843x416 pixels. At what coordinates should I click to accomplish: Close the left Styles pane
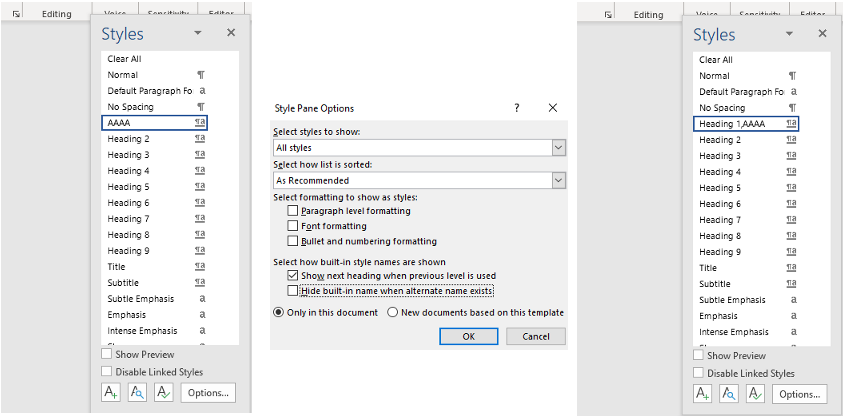pyautogui.click(x=231, y=33)
